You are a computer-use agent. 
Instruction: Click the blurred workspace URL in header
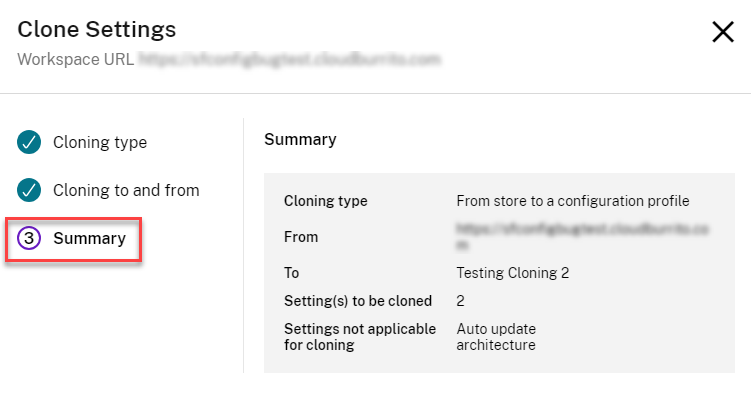[289, 59]
